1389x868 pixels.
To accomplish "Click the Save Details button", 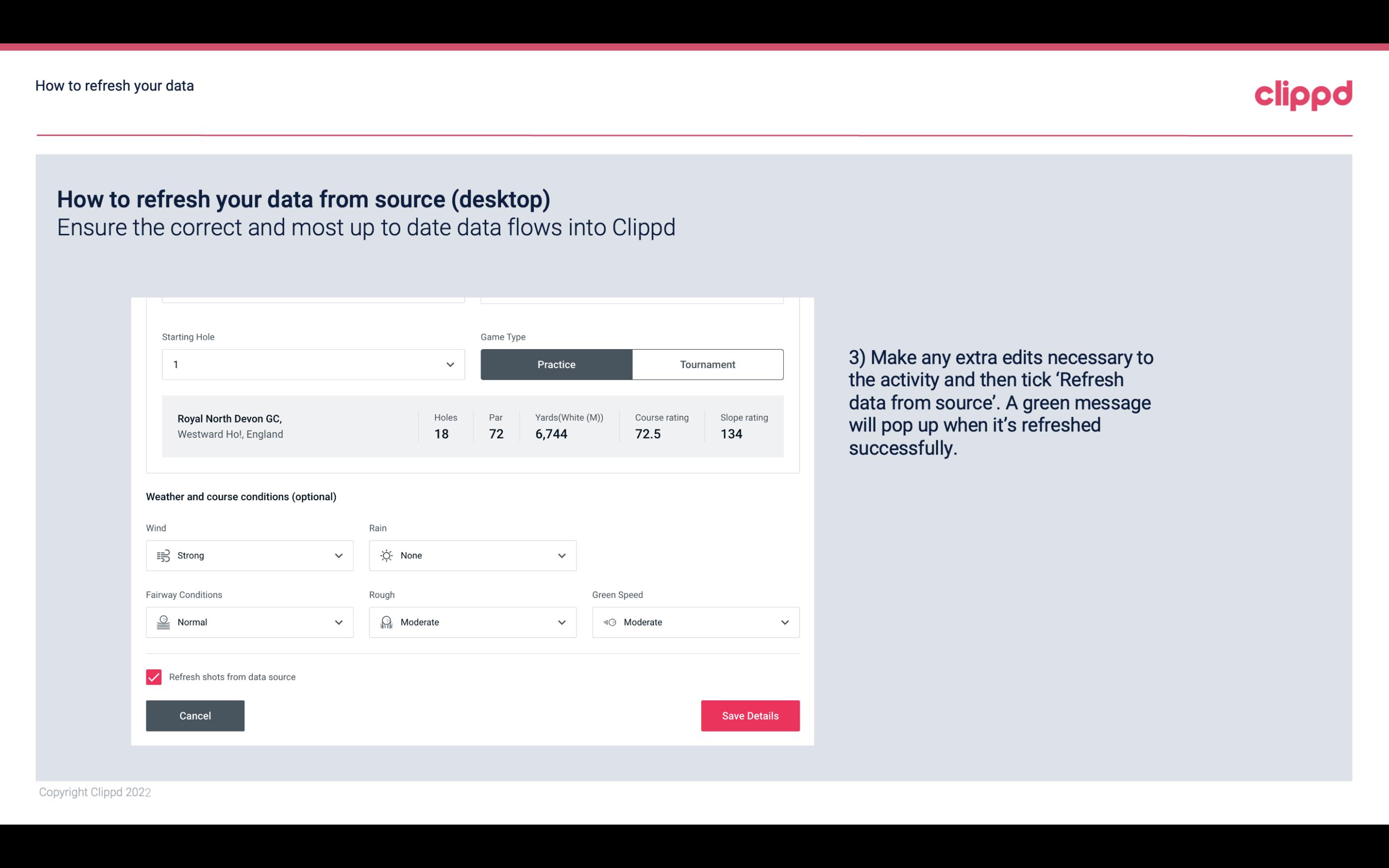I will 750,716.
